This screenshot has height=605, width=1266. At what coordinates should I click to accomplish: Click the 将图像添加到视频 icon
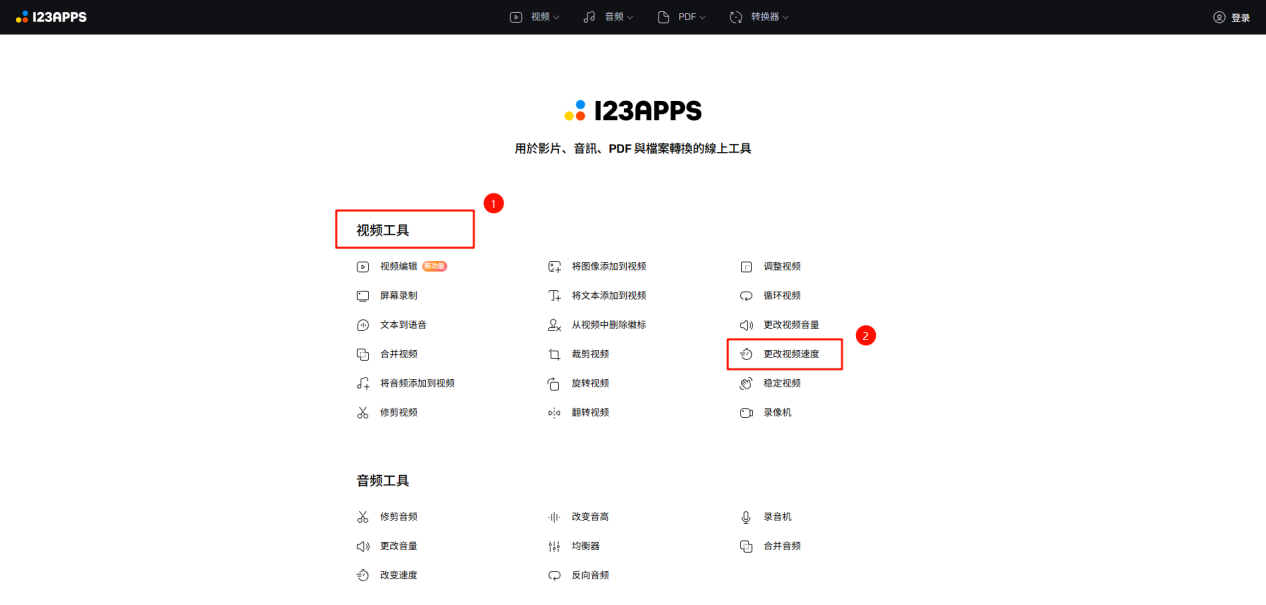click(x=554, y=267)
